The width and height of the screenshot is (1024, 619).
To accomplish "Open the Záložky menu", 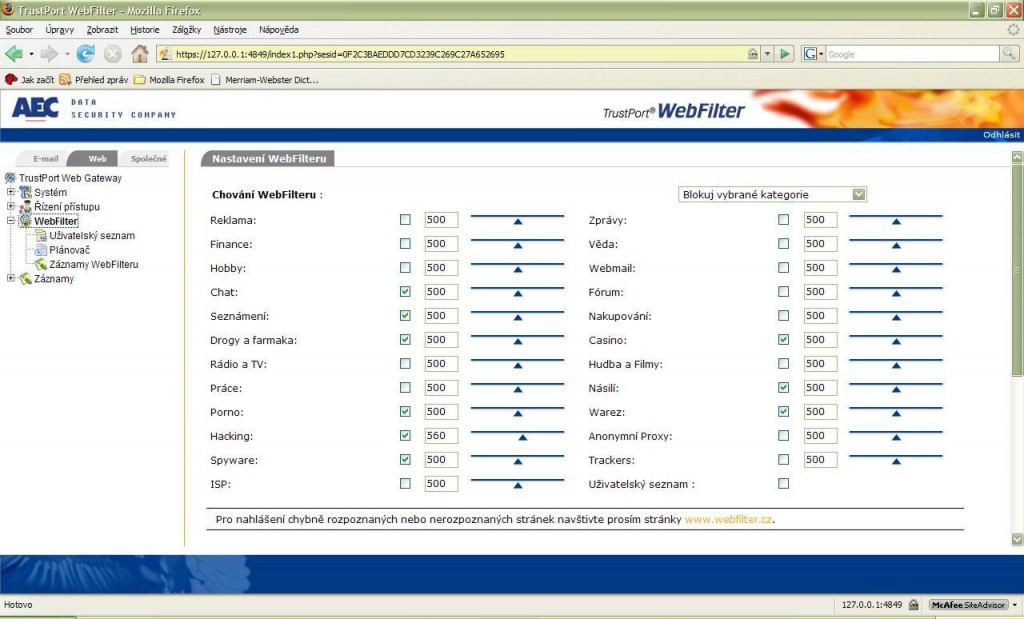I will [187, 29].
